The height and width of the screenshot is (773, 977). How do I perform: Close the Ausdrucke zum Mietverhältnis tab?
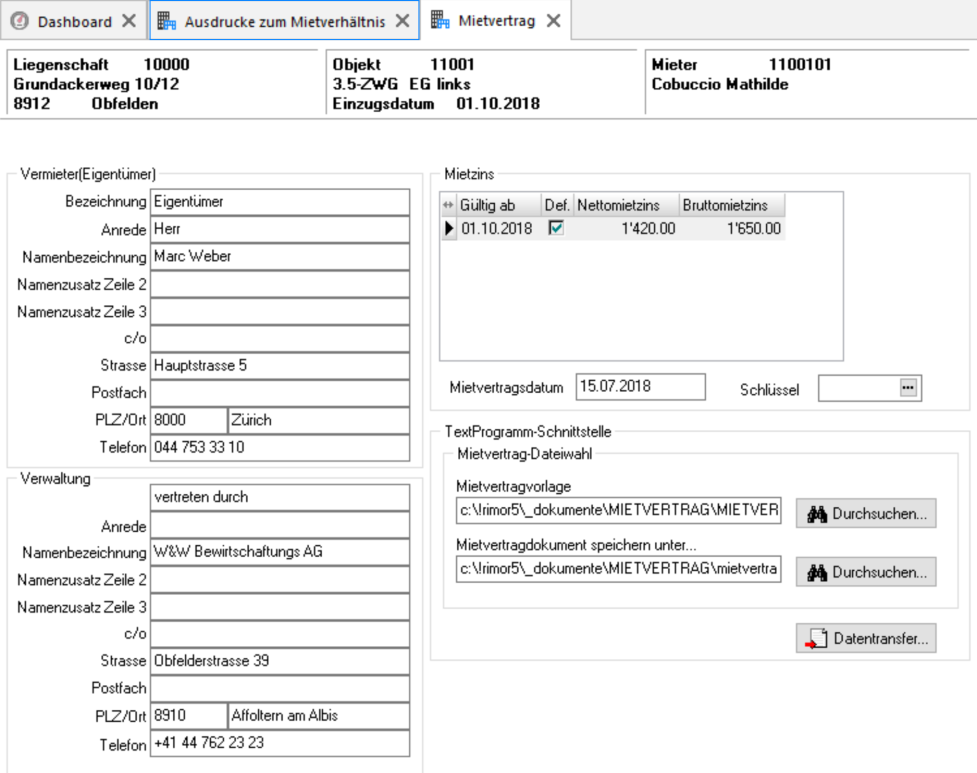pos(403,21)
